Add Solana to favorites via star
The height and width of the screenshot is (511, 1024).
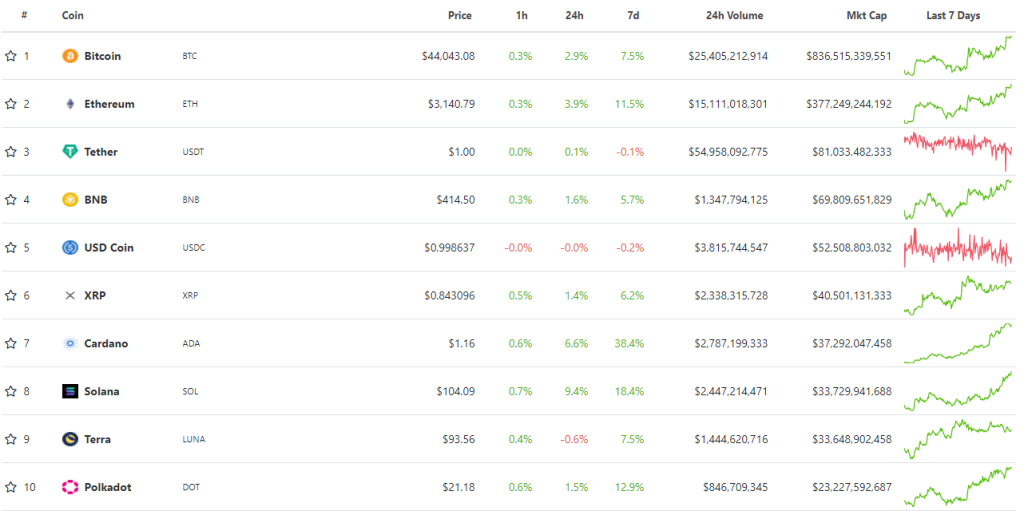[10, 391]
